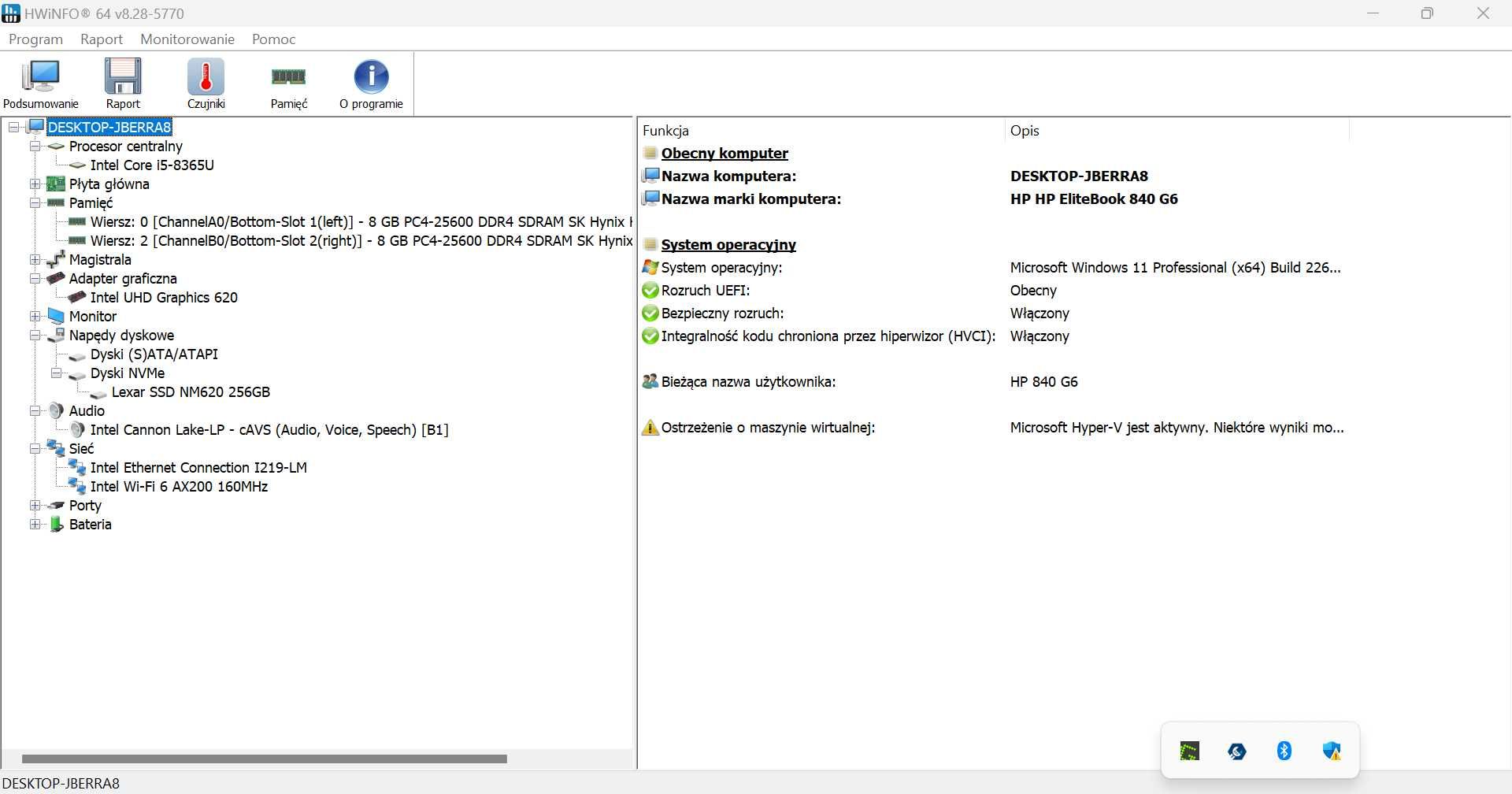
Task: Click the Obecny komputer section heading
Action: [x=724, y=153]
